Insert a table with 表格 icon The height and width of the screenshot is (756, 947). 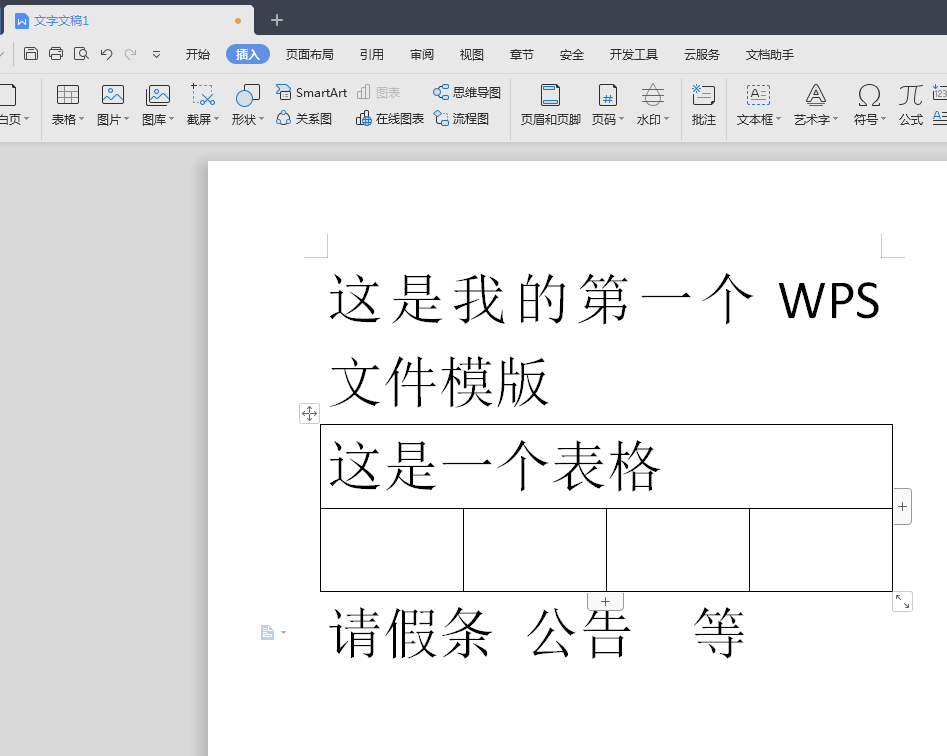pos(68,95)
